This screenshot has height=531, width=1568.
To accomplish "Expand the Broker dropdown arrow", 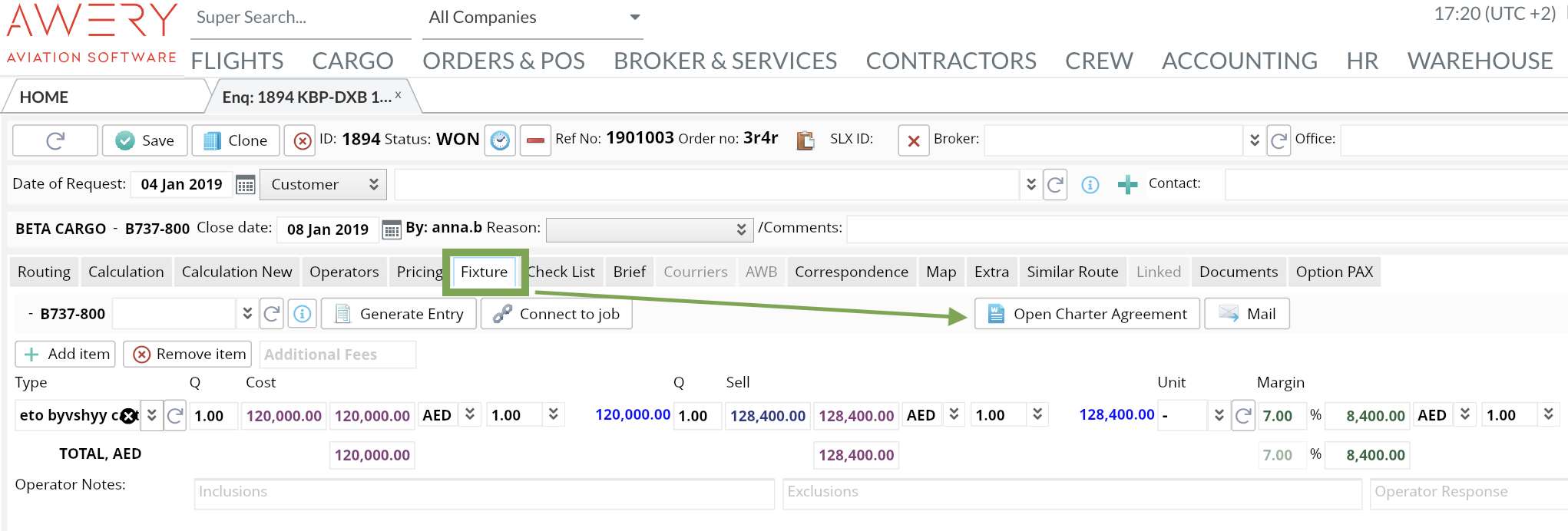I will (1254, 140).
